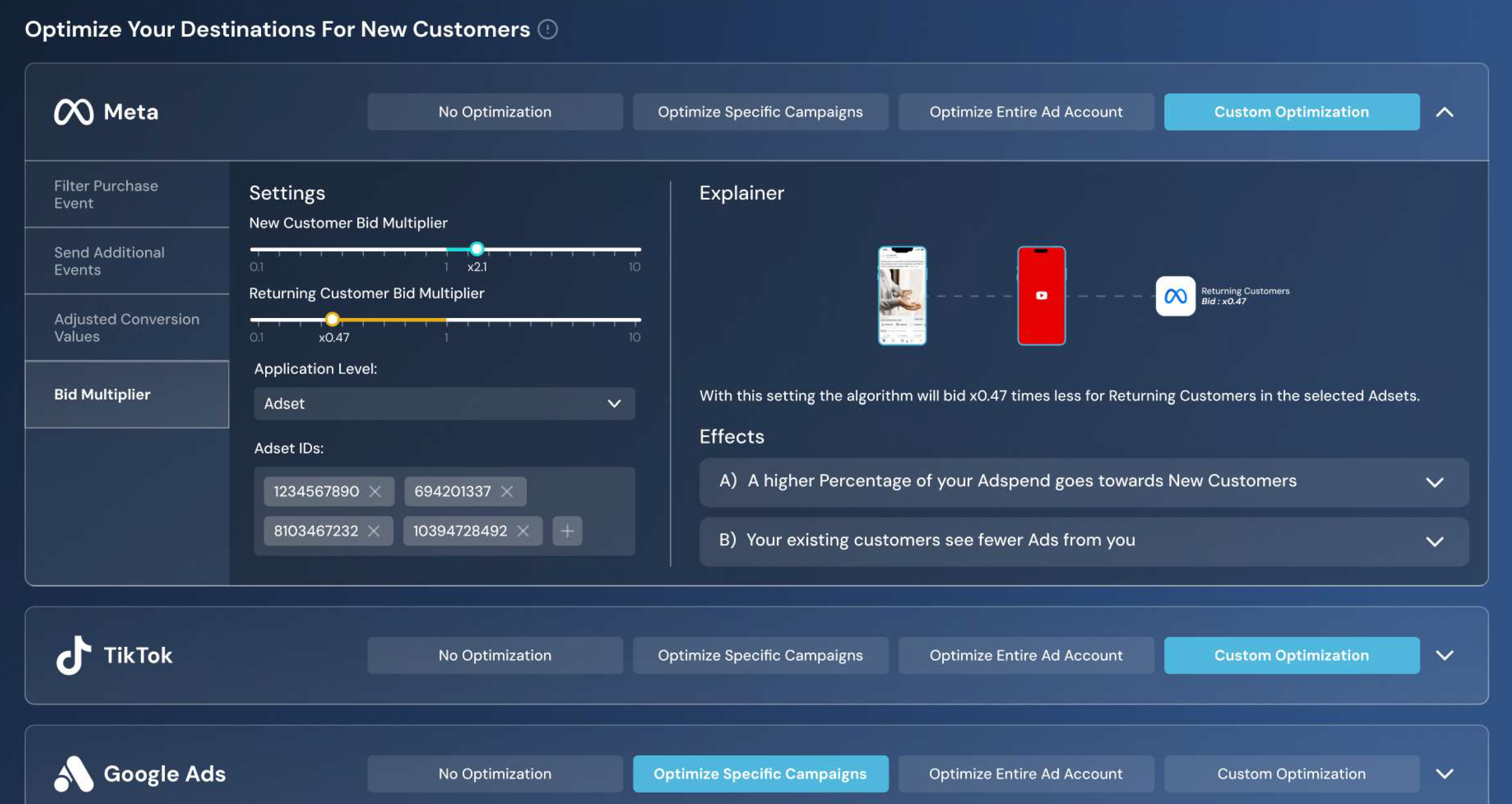Collapse the Meta section chevron

tap(1444, 112)
